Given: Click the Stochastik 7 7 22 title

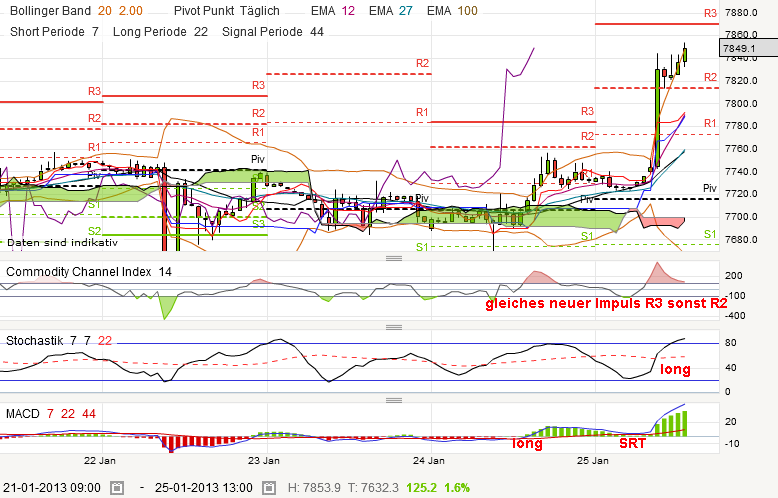Looking at the screenshot, I should (59, 341).
